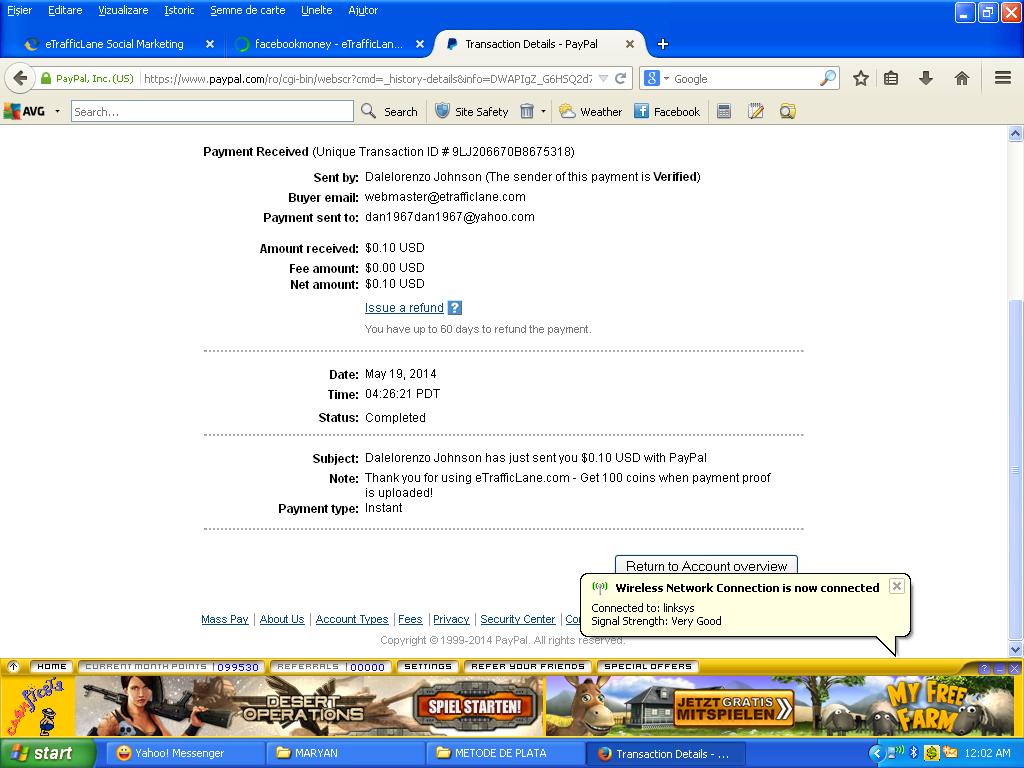Open the Istoric menu
Viewport: 1024px width, 768px height.
pyautogui.click(x=179, y=10)
